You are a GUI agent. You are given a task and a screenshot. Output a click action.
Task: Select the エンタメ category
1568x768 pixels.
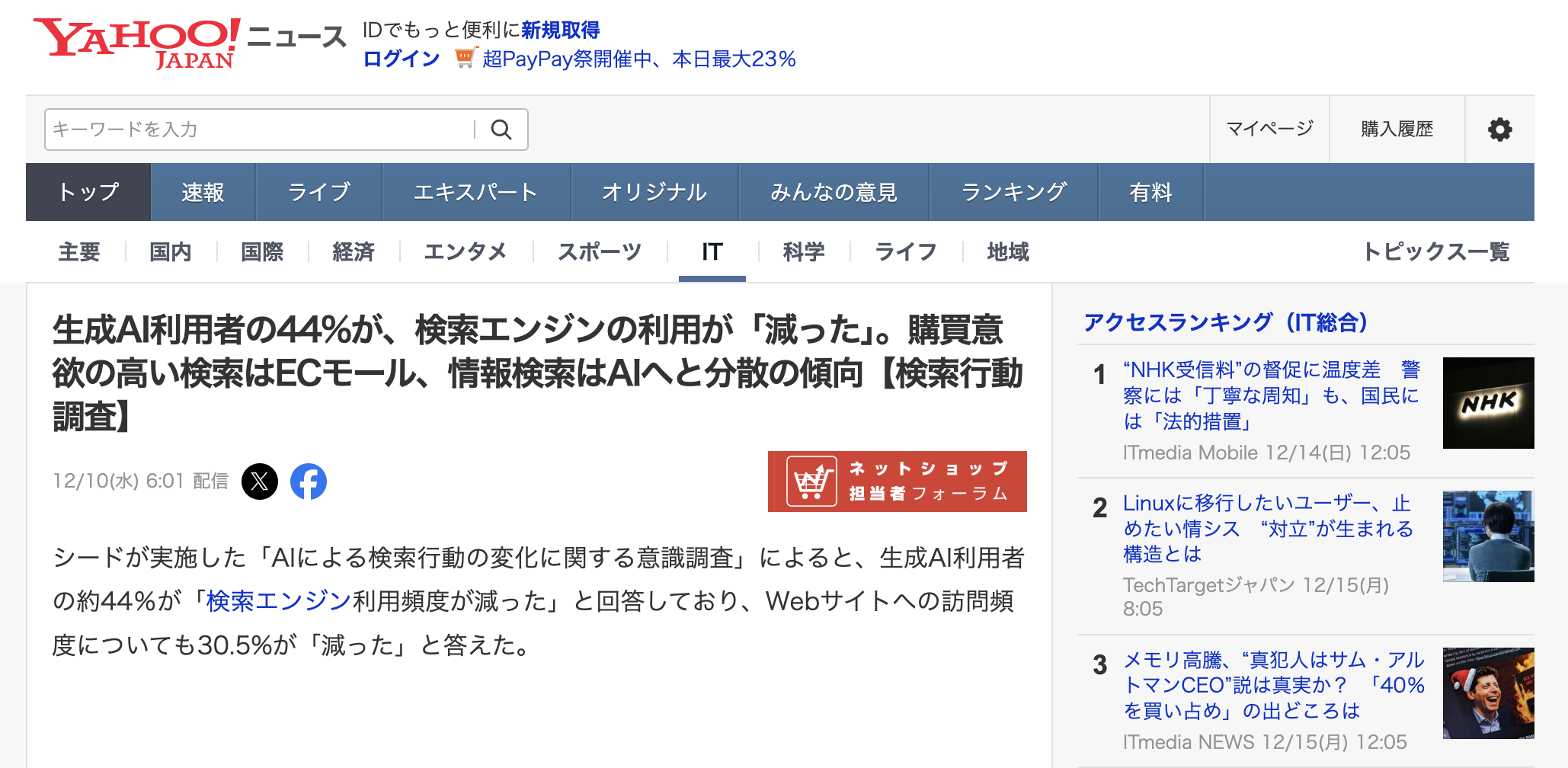click(465, 251)
